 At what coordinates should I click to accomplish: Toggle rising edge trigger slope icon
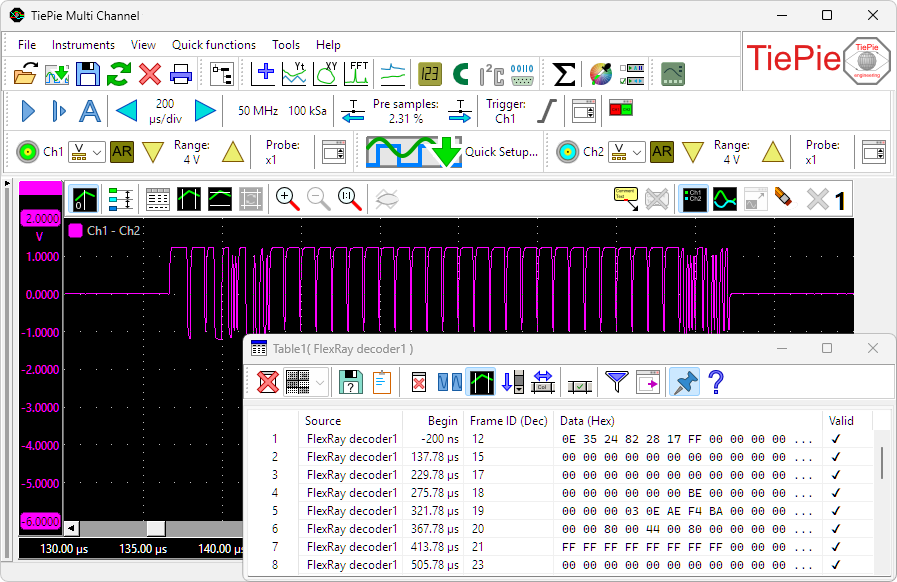point(547,111)
